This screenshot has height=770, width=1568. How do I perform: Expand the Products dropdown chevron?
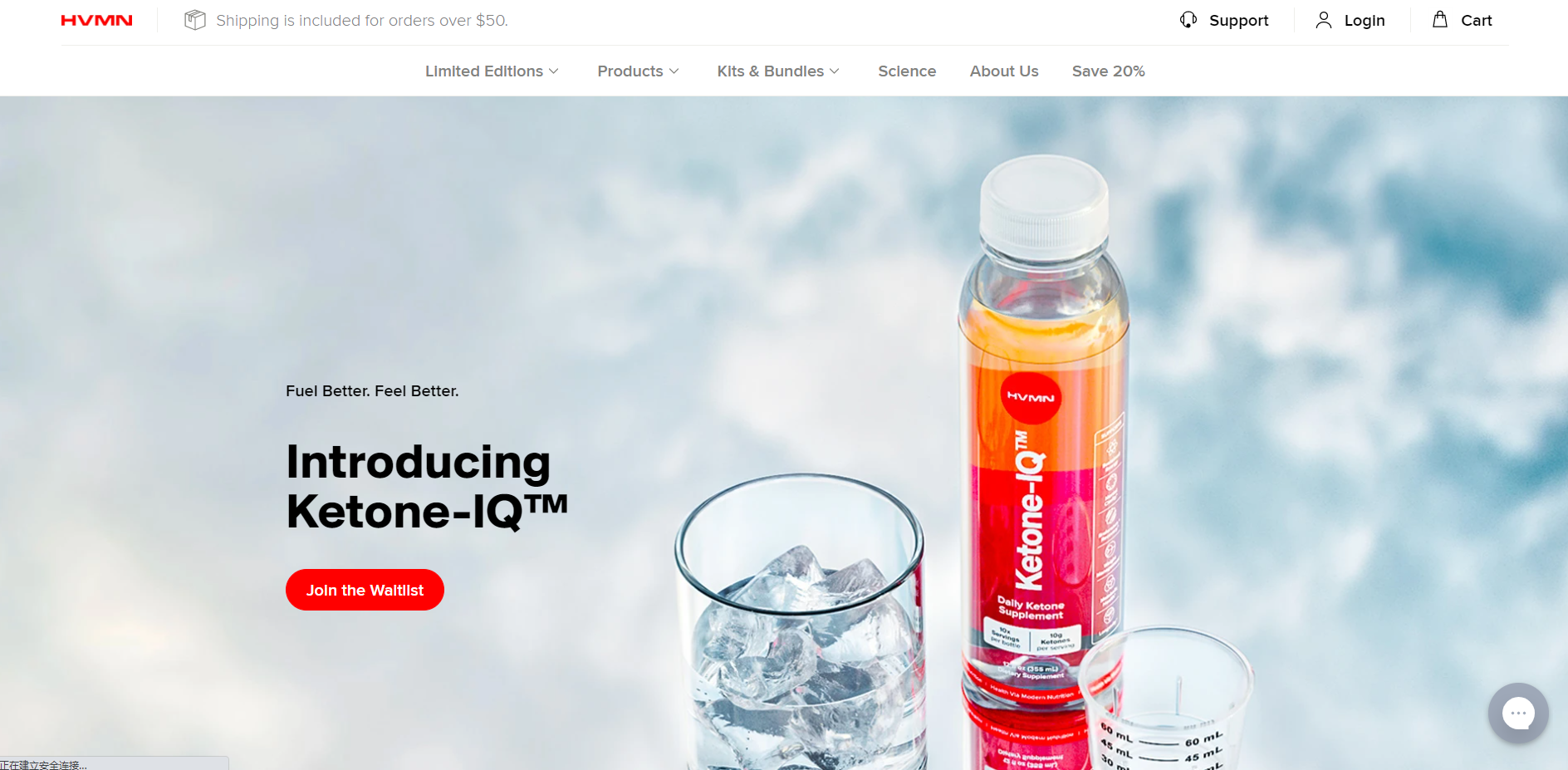click(x=674, y=71)
